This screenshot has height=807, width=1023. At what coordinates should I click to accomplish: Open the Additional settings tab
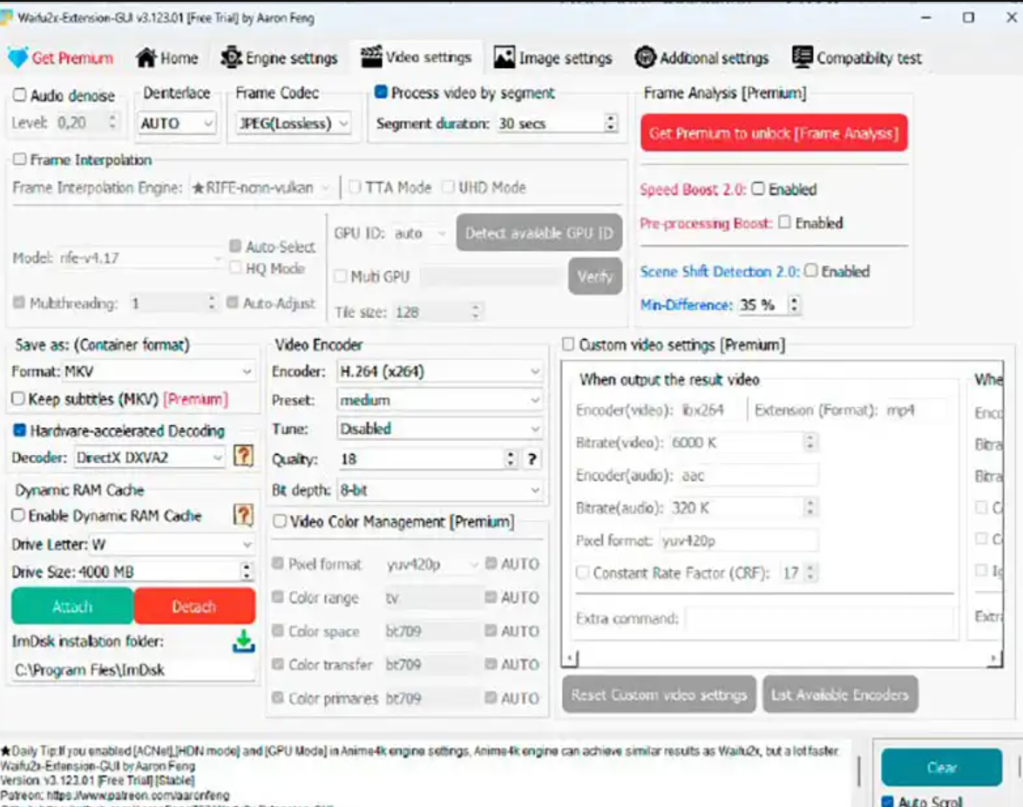pos(701,58)
